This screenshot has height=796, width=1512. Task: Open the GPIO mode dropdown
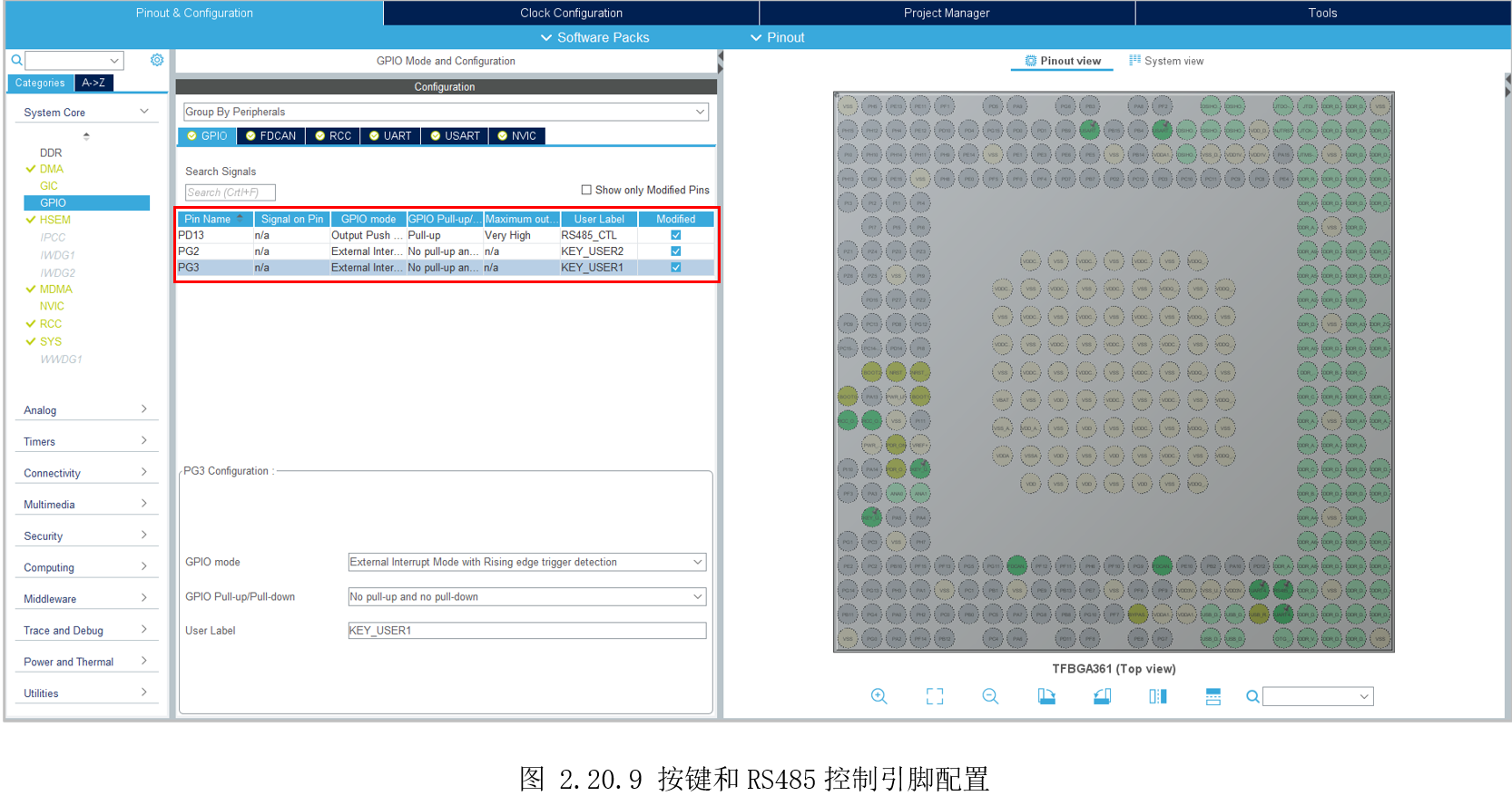click(x=526, y=563)
